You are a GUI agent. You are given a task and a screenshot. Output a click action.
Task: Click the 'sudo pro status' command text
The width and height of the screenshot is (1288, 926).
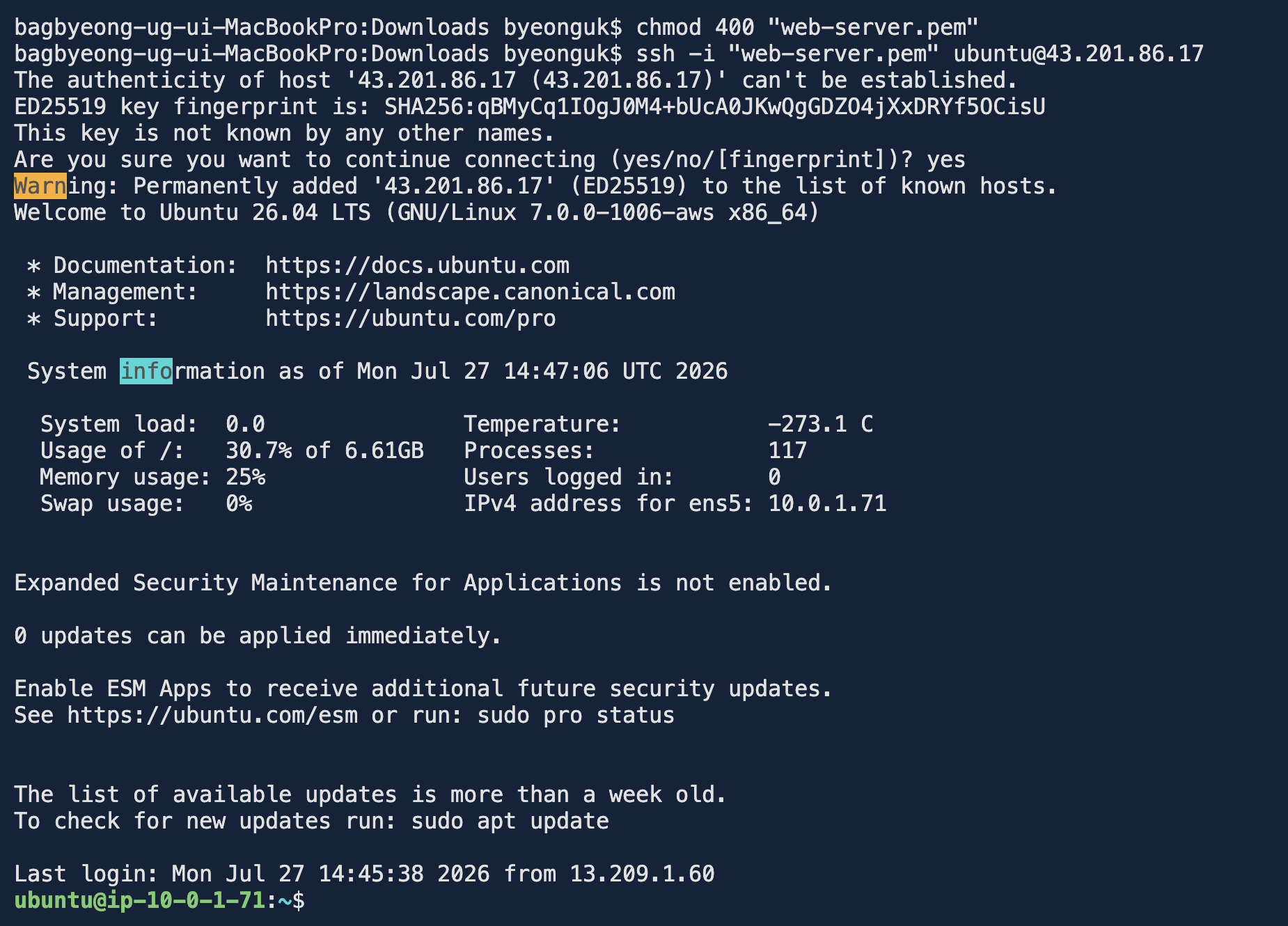(576, 715)
